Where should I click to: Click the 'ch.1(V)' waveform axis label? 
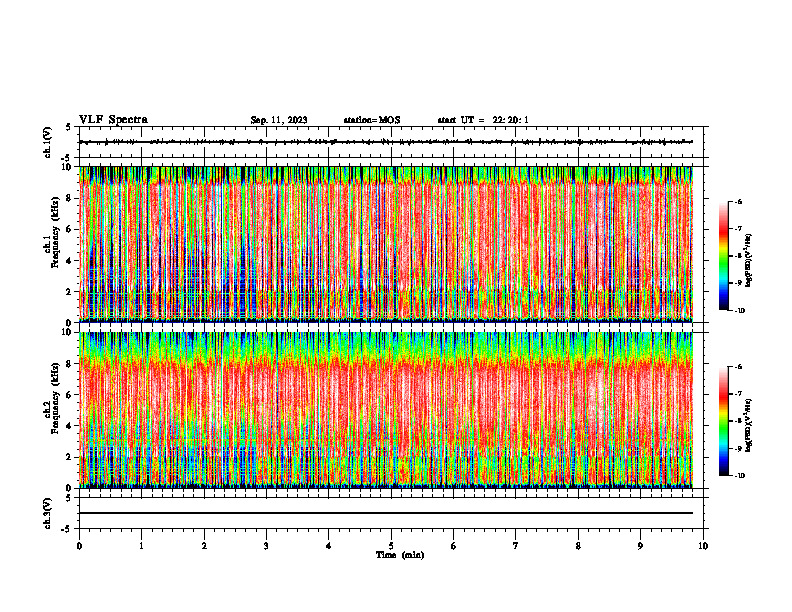(x=48, y=142)
